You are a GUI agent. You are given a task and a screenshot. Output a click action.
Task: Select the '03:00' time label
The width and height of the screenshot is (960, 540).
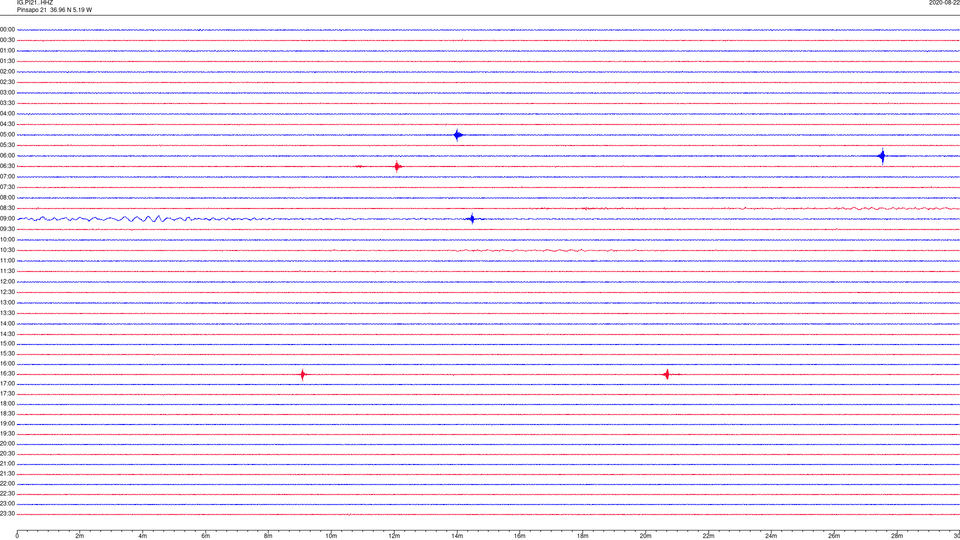(7, 93)
